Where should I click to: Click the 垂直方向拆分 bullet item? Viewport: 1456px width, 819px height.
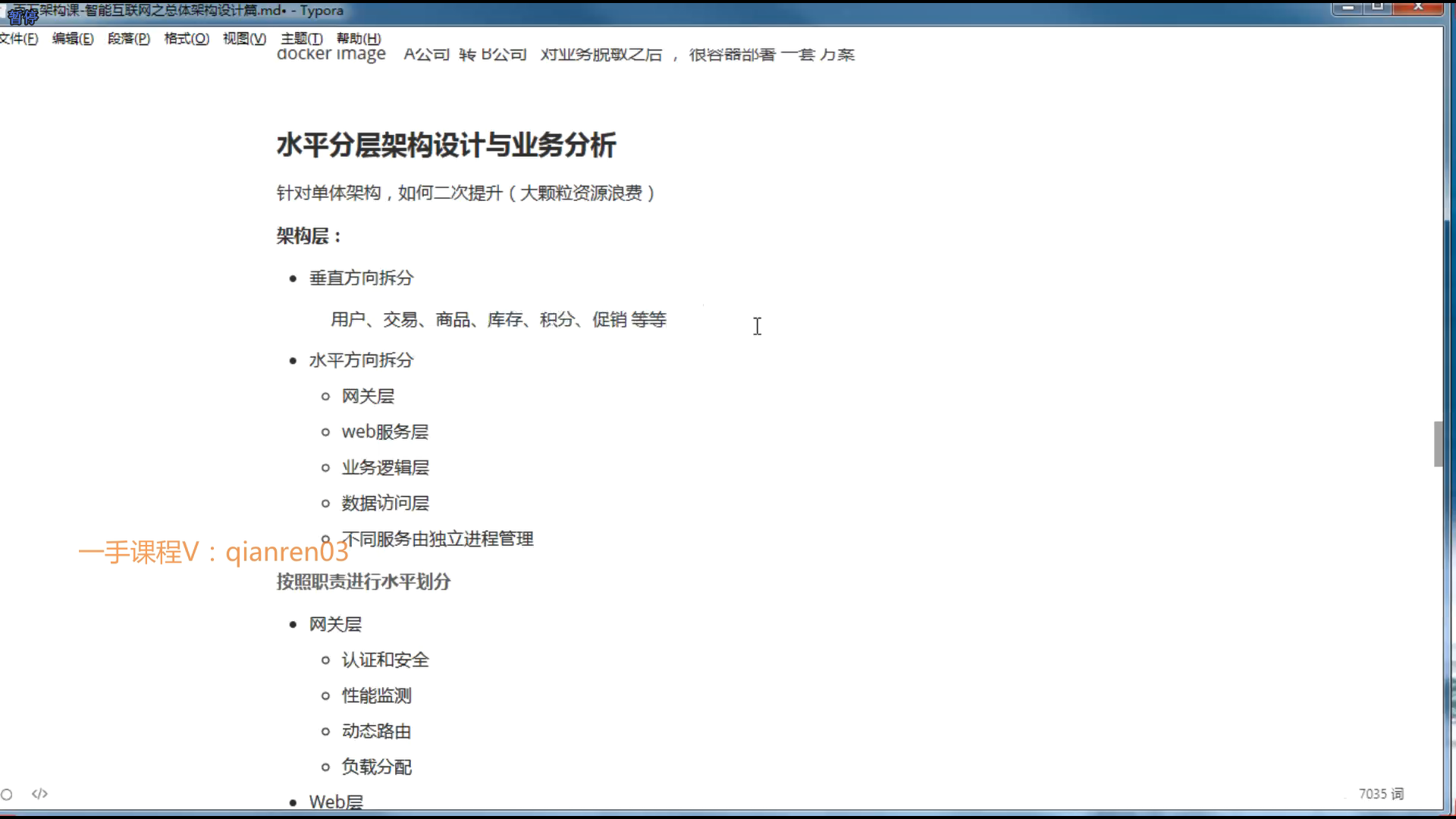pyautogui.click(x=361, y=278)
